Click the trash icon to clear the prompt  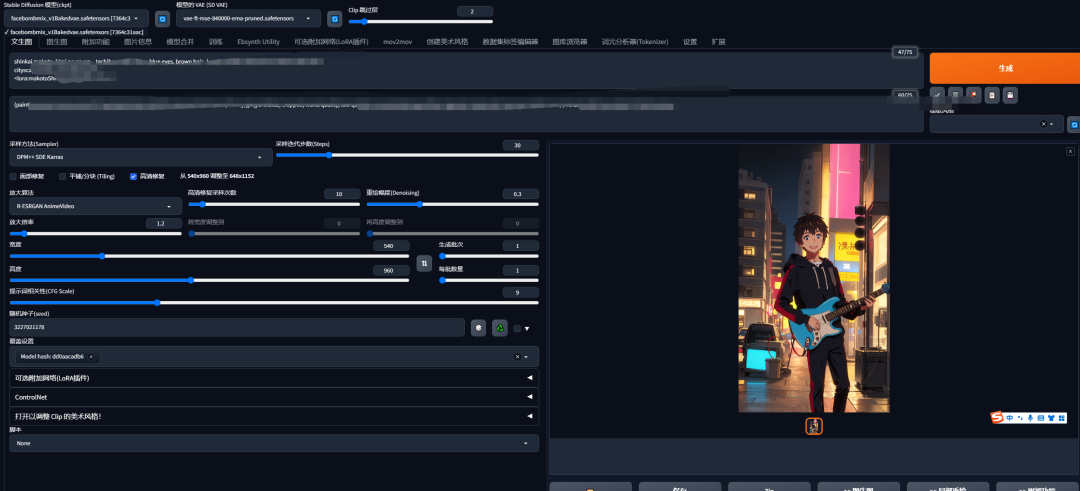tap(955, 95)
